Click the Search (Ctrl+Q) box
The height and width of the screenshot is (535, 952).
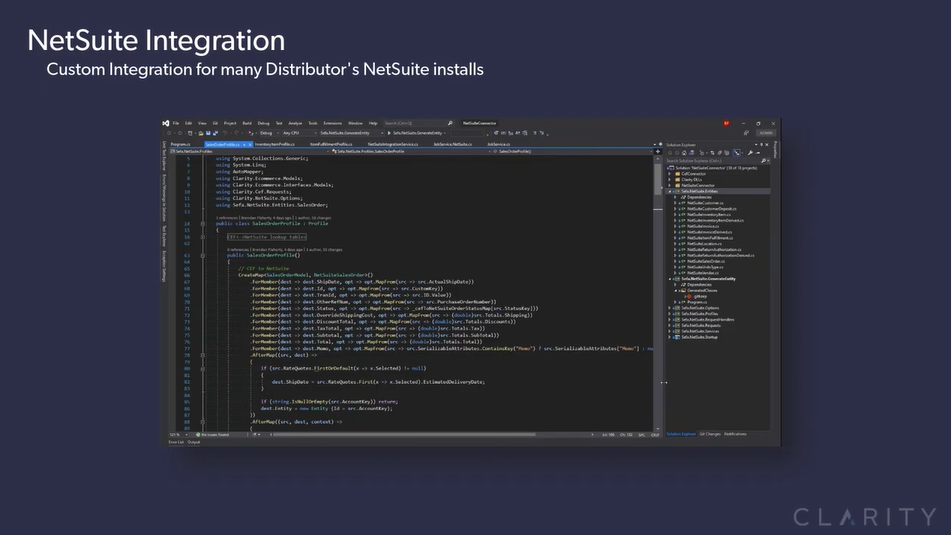click(419, 123)
